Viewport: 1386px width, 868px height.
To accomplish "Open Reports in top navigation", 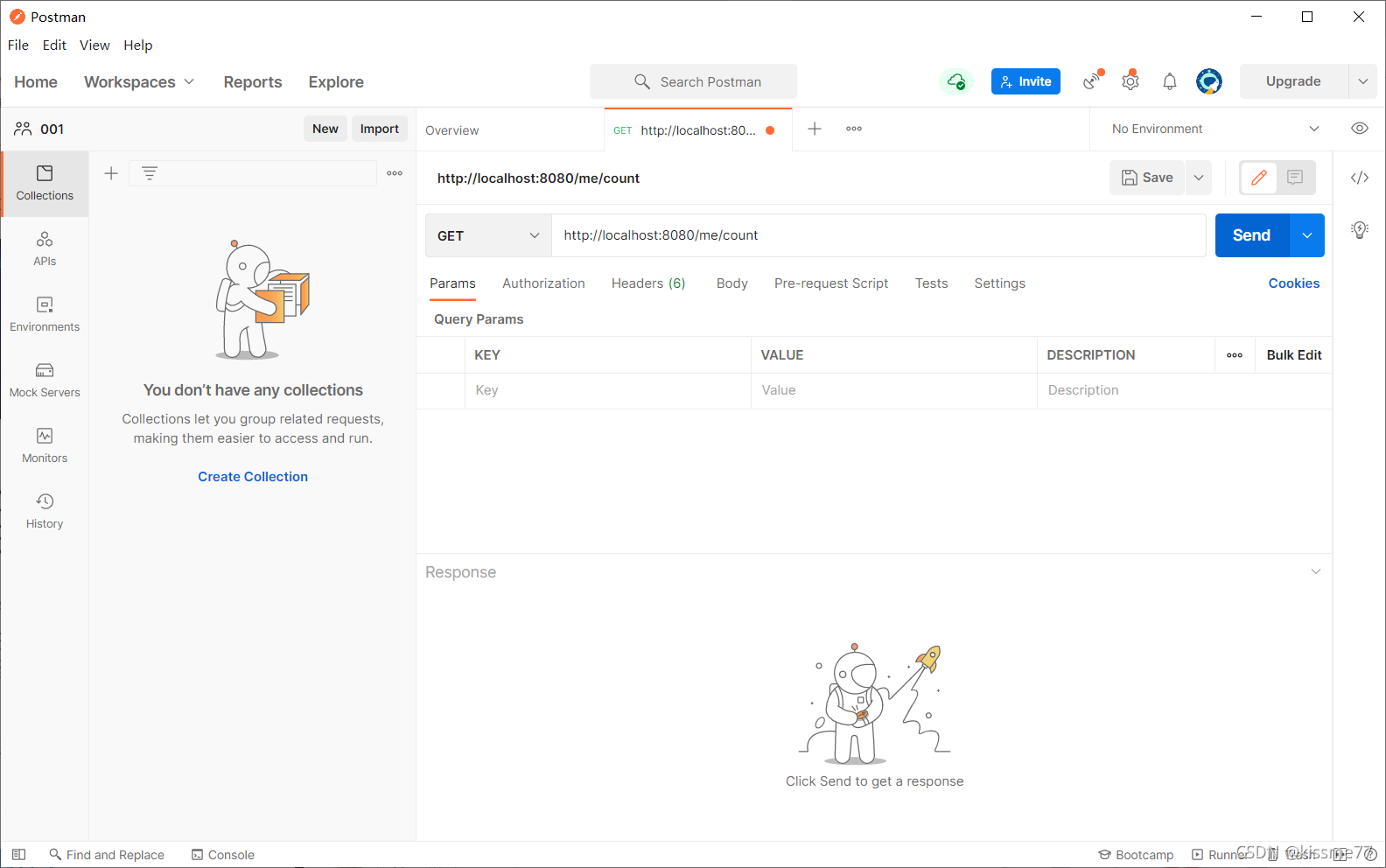I will tap(253, 82).
